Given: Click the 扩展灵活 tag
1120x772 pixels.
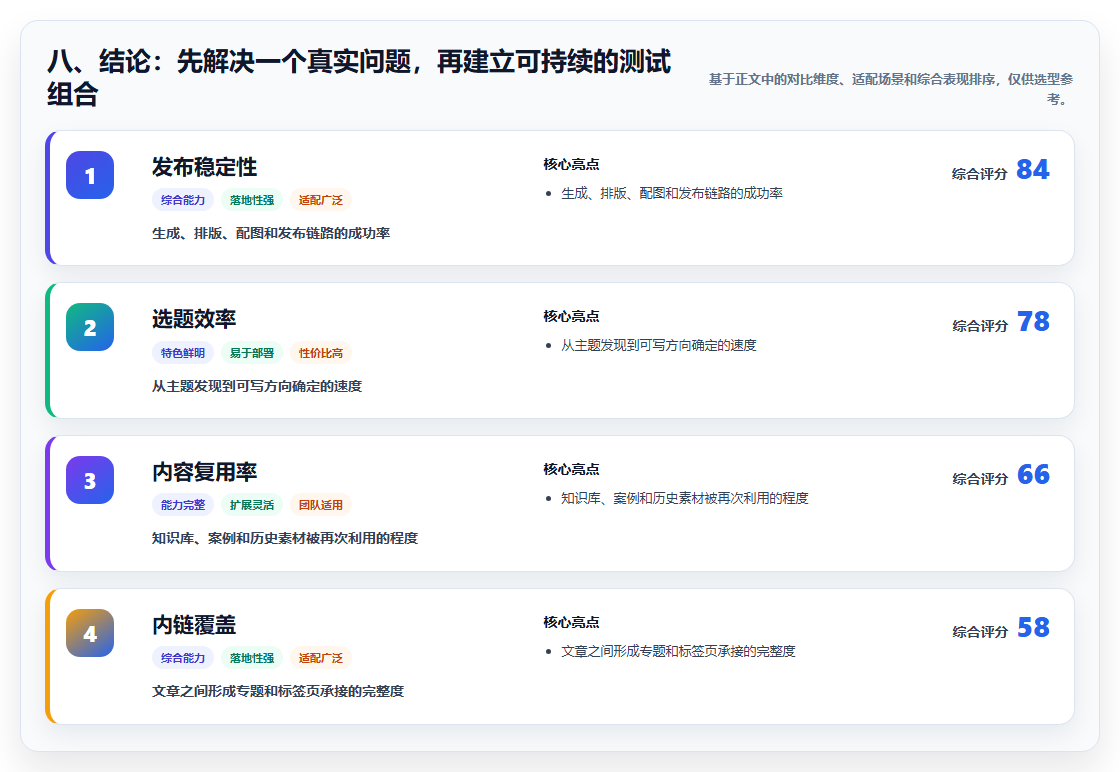Looking at the screenshot, I should 251,505.
